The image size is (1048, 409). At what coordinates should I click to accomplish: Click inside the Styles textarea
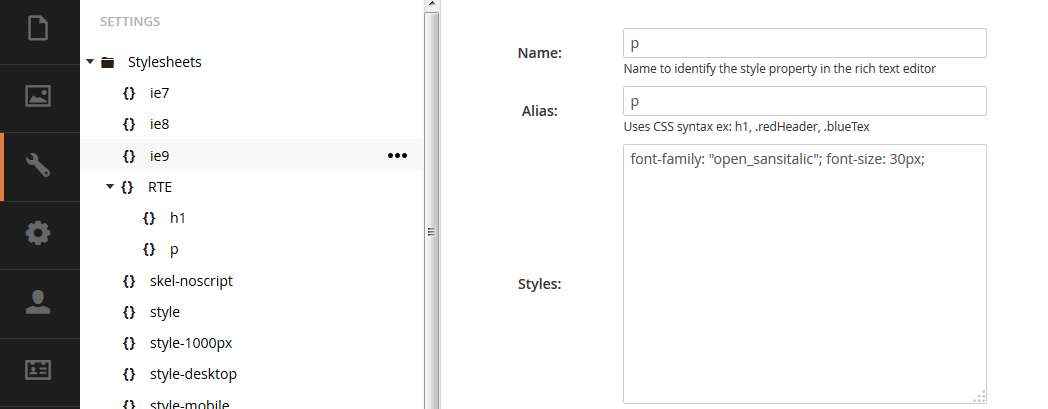click(805, 274)
